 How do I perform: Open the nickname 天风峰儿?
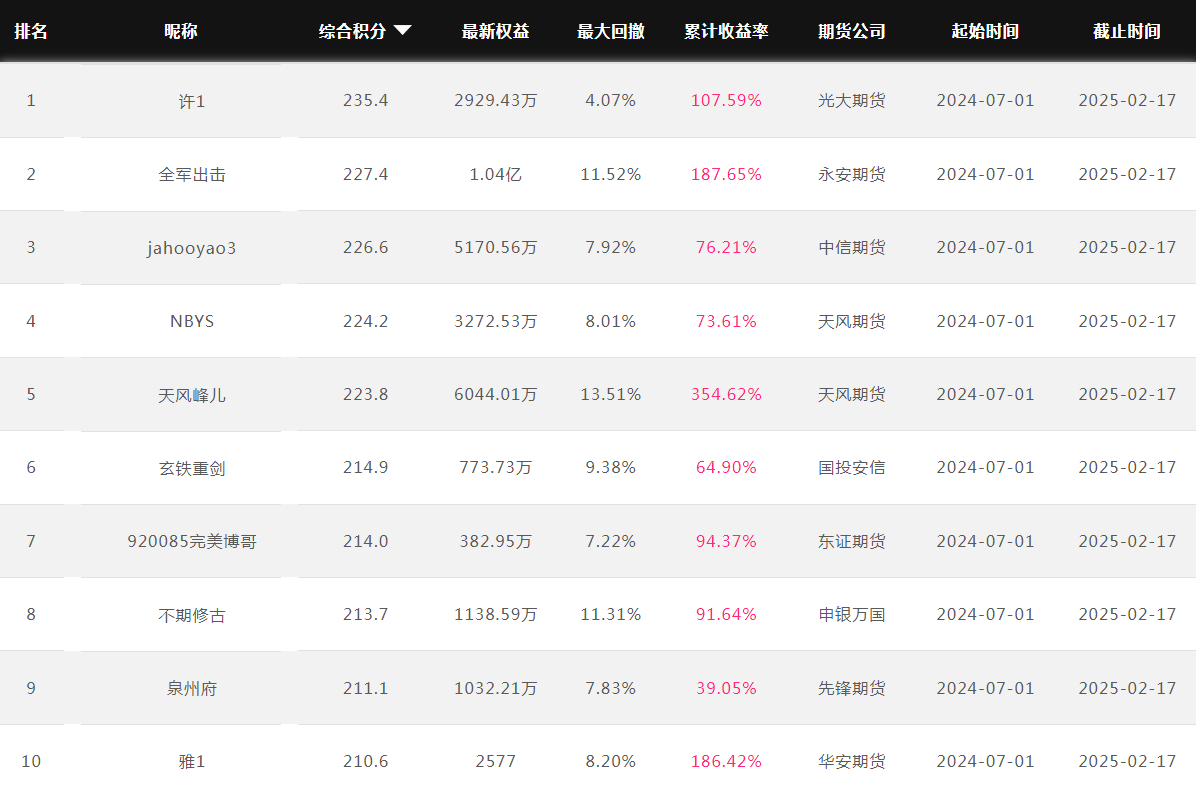tap(192, 395)
